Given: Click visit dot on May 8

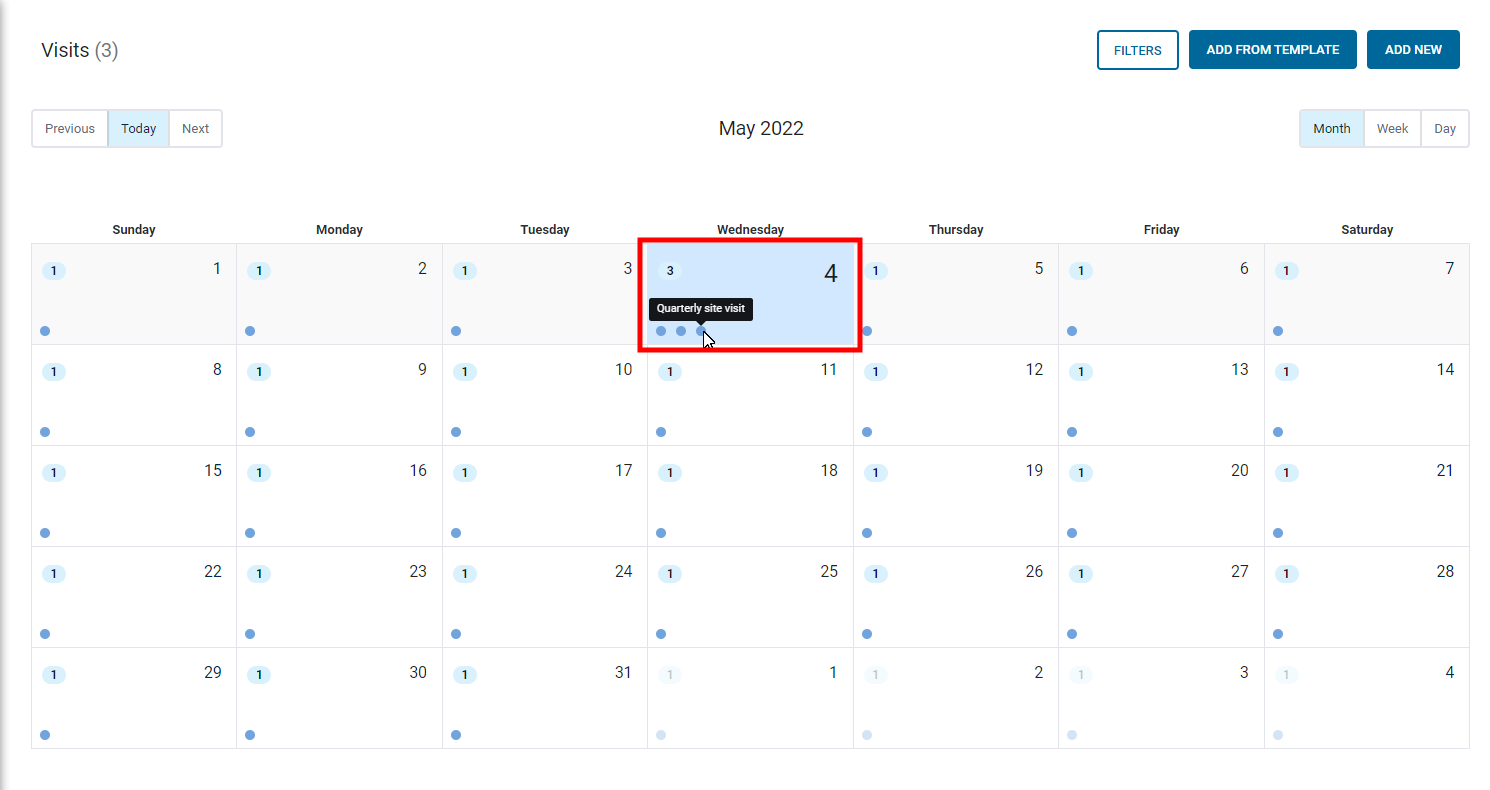Looking at the screenshot, I should (x=45, y=432).
